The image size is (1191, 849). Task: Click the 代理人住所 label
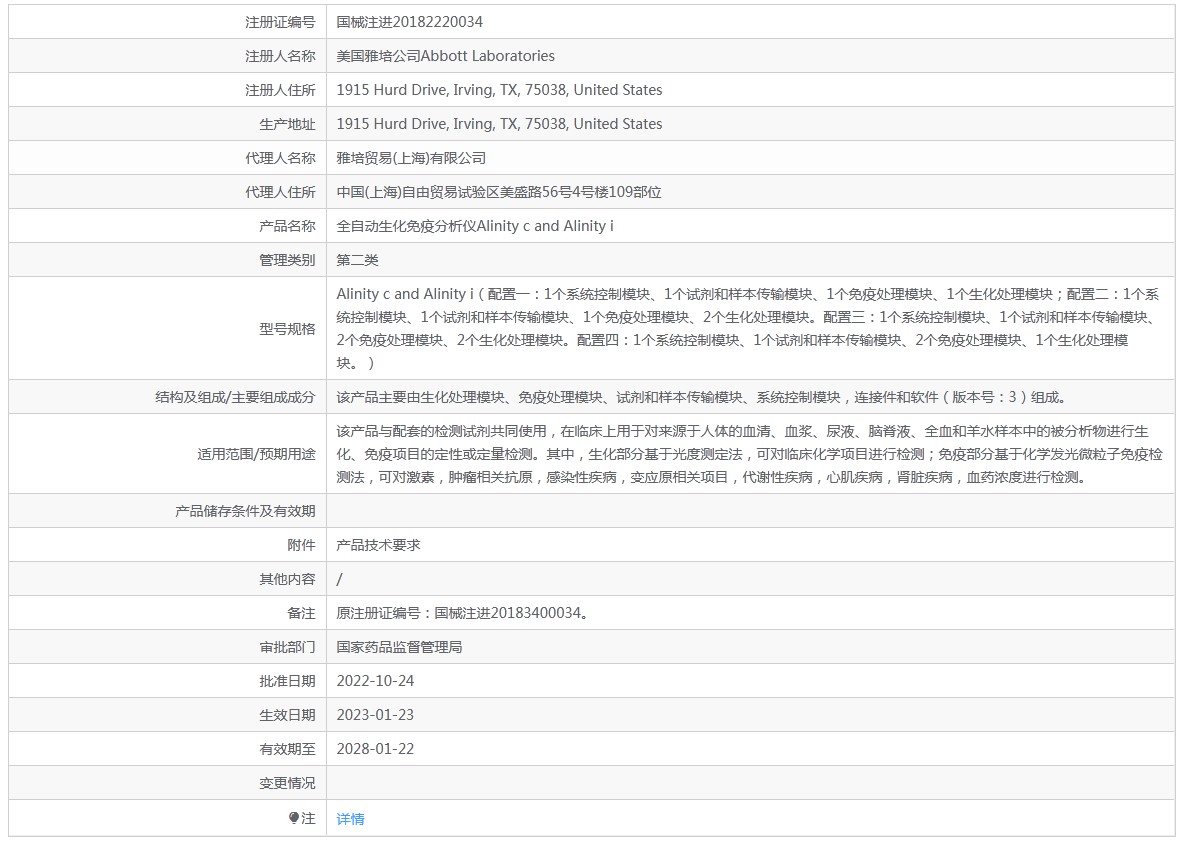click(x=280, y=192)
